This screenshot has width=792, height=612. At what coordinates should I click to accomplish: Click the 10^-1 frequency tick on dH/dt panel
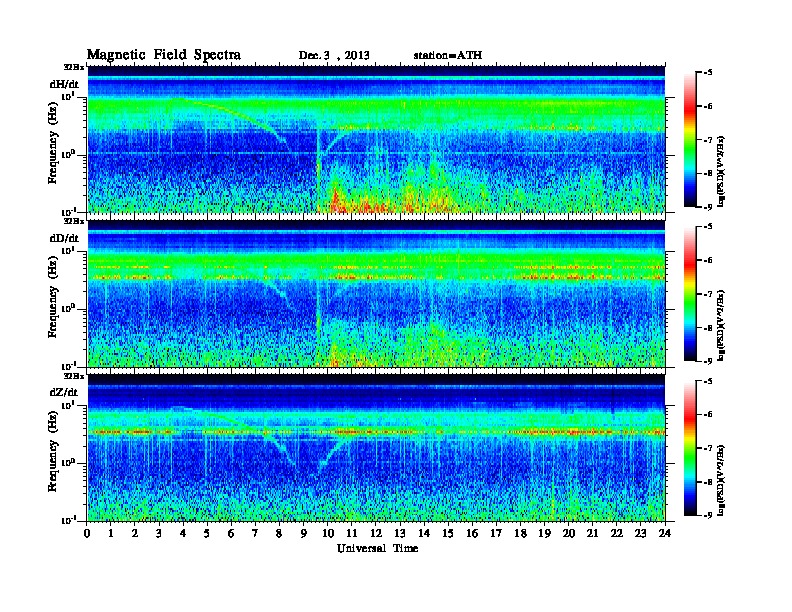click(x=68, y=211)
